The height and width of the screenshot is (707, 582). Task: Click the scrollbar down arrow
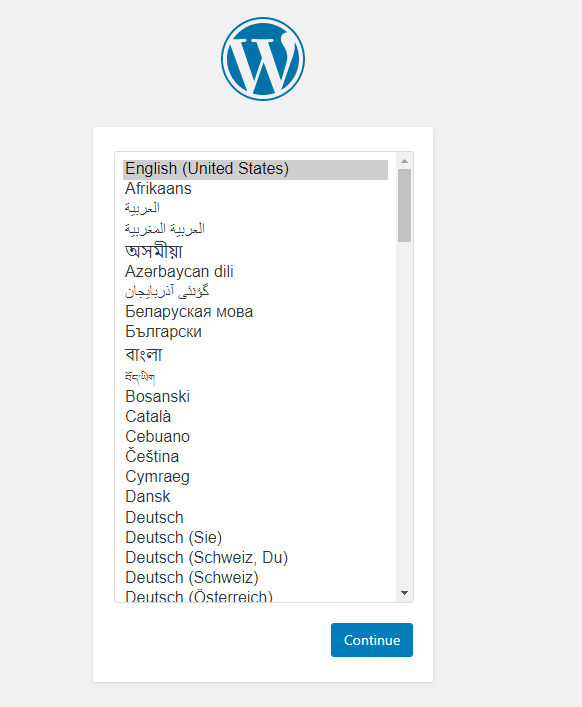pos(404,593)
